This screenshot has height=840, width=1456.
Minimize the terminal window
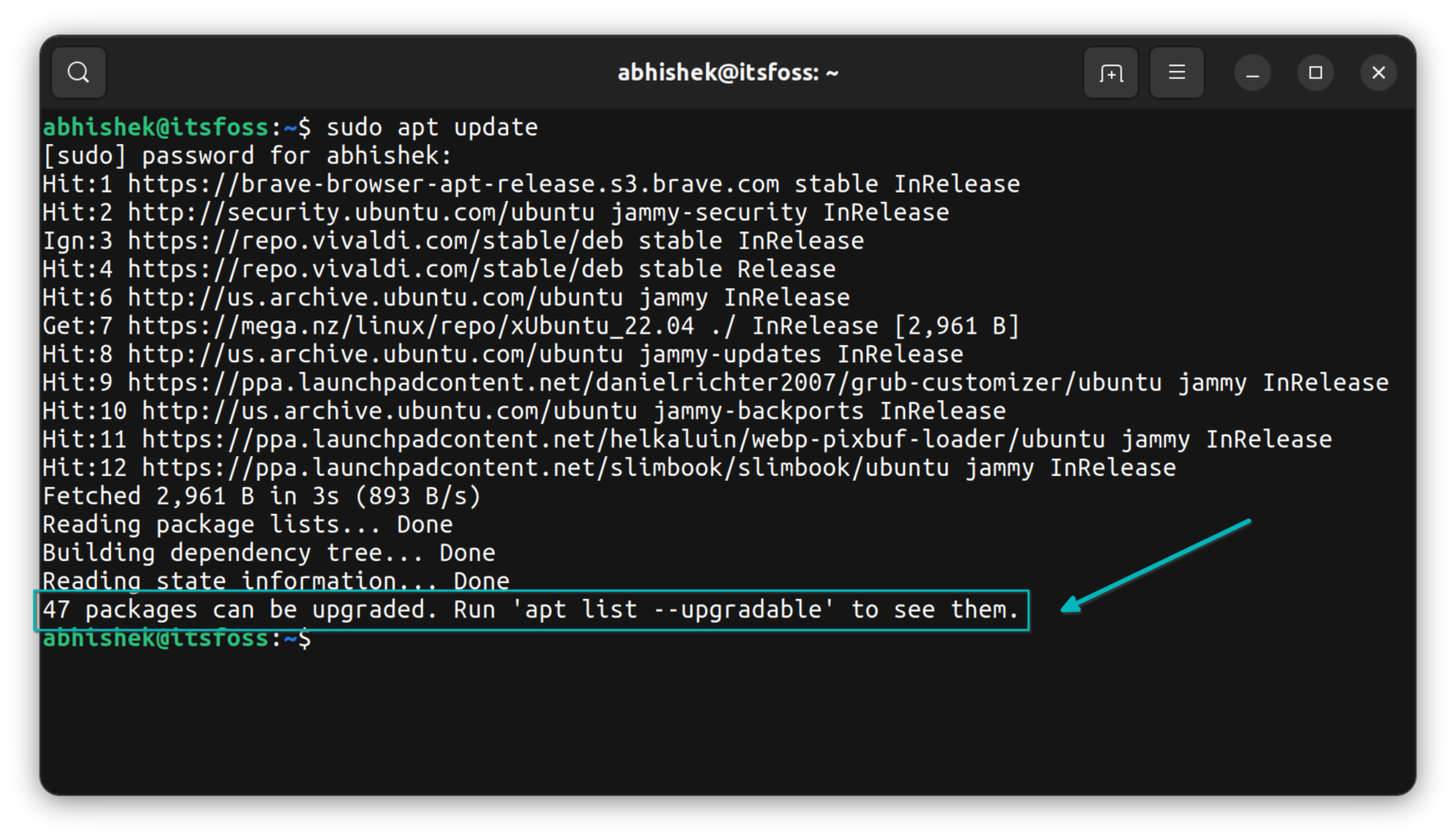1252,72
